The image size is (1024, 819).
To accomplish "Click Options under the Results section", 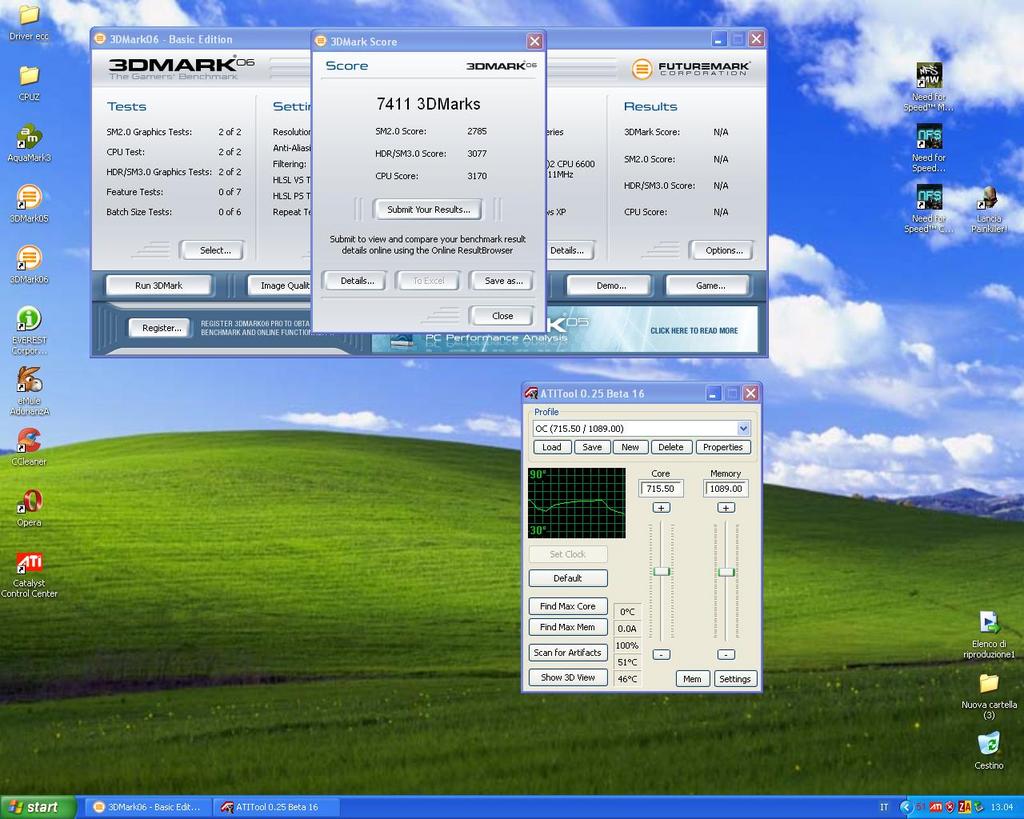I will click(723, 250).
